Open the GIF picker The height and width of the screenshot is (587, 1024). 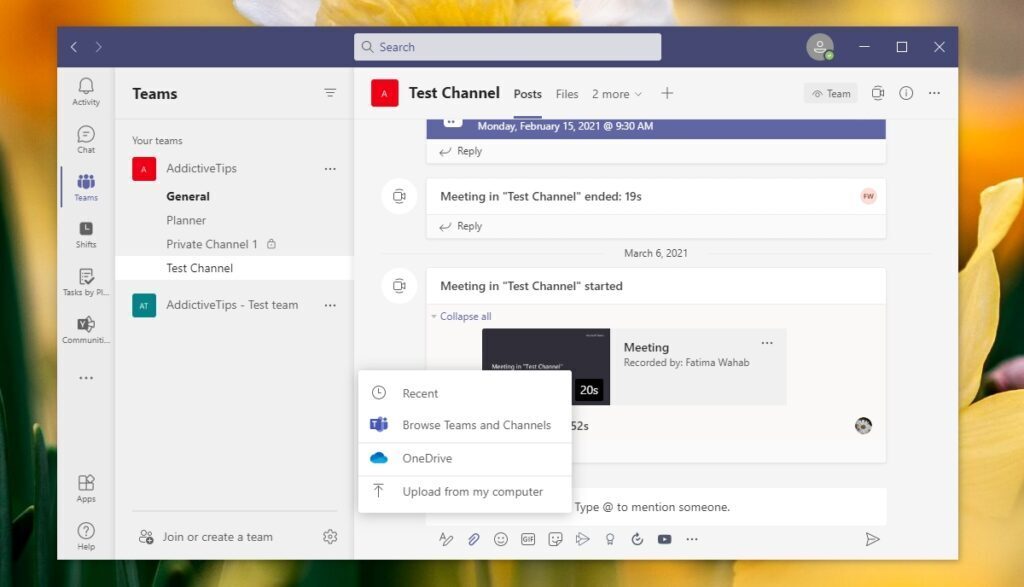528,538
